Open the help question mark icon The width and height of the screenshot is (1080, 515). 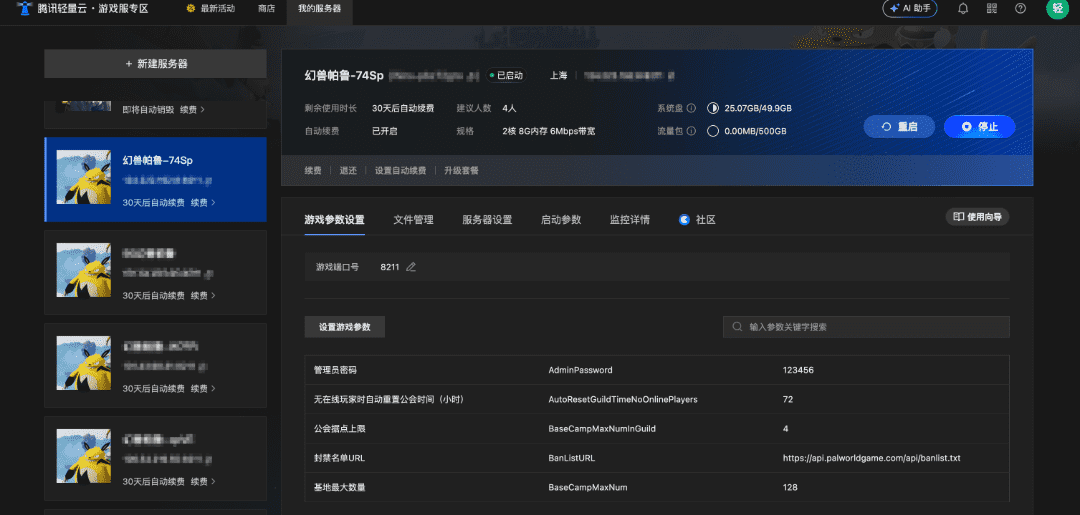click(1021, 9)
